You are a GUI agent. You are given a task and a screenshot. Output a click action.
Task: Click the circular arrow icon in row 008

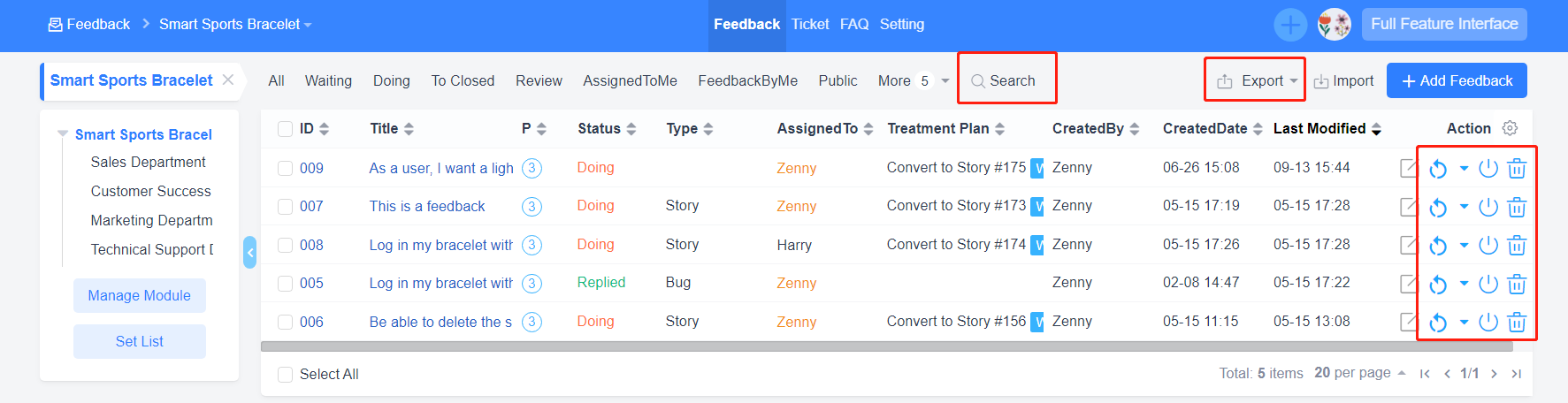click(x=1438, y=246)
